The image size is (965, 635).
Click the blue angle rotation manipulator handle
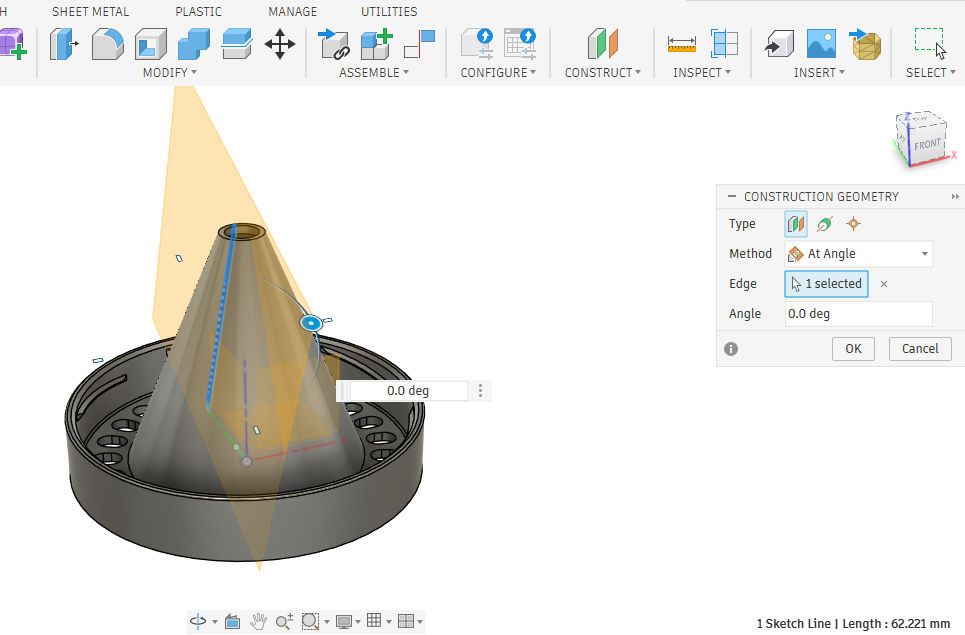tap(311, 323)
